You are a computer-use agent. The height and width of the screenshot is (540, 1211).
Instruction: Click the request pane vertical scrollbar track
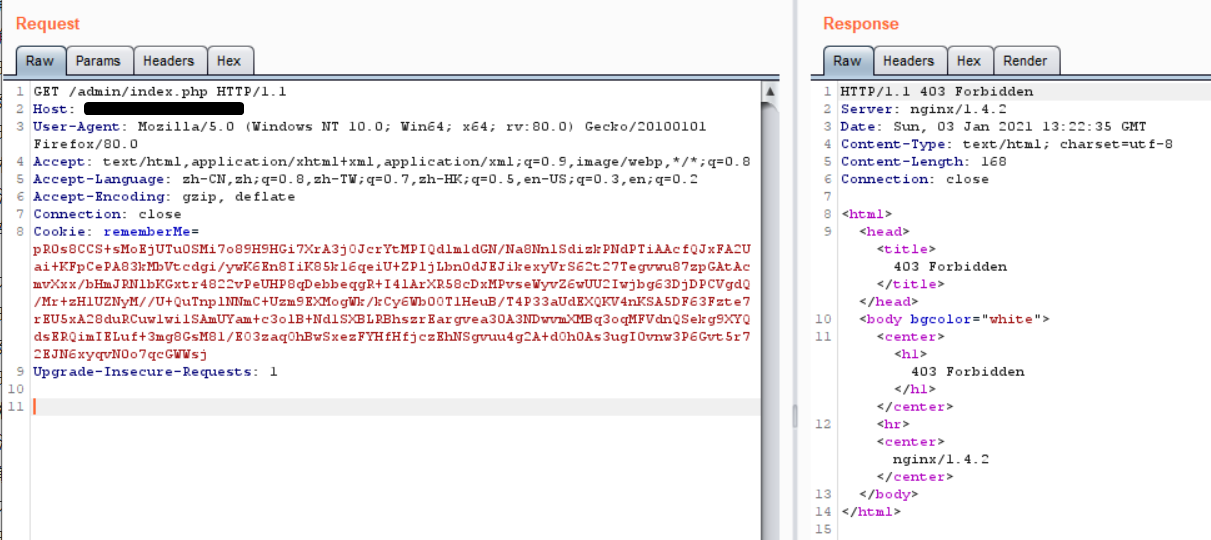(x=770, y=300)
